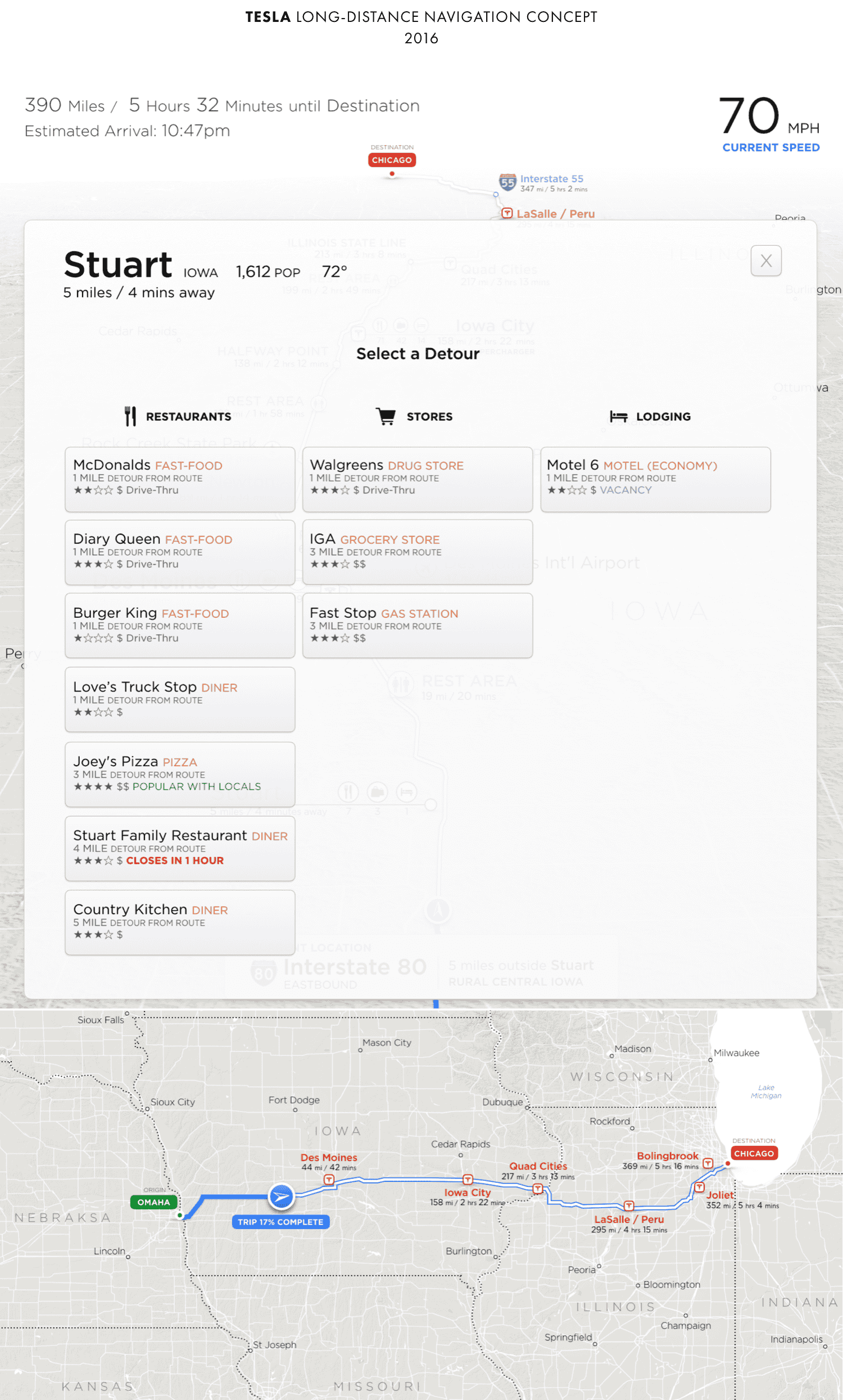Click the Interstate 55 label text

pyautogui.click(x=551, y=178)
